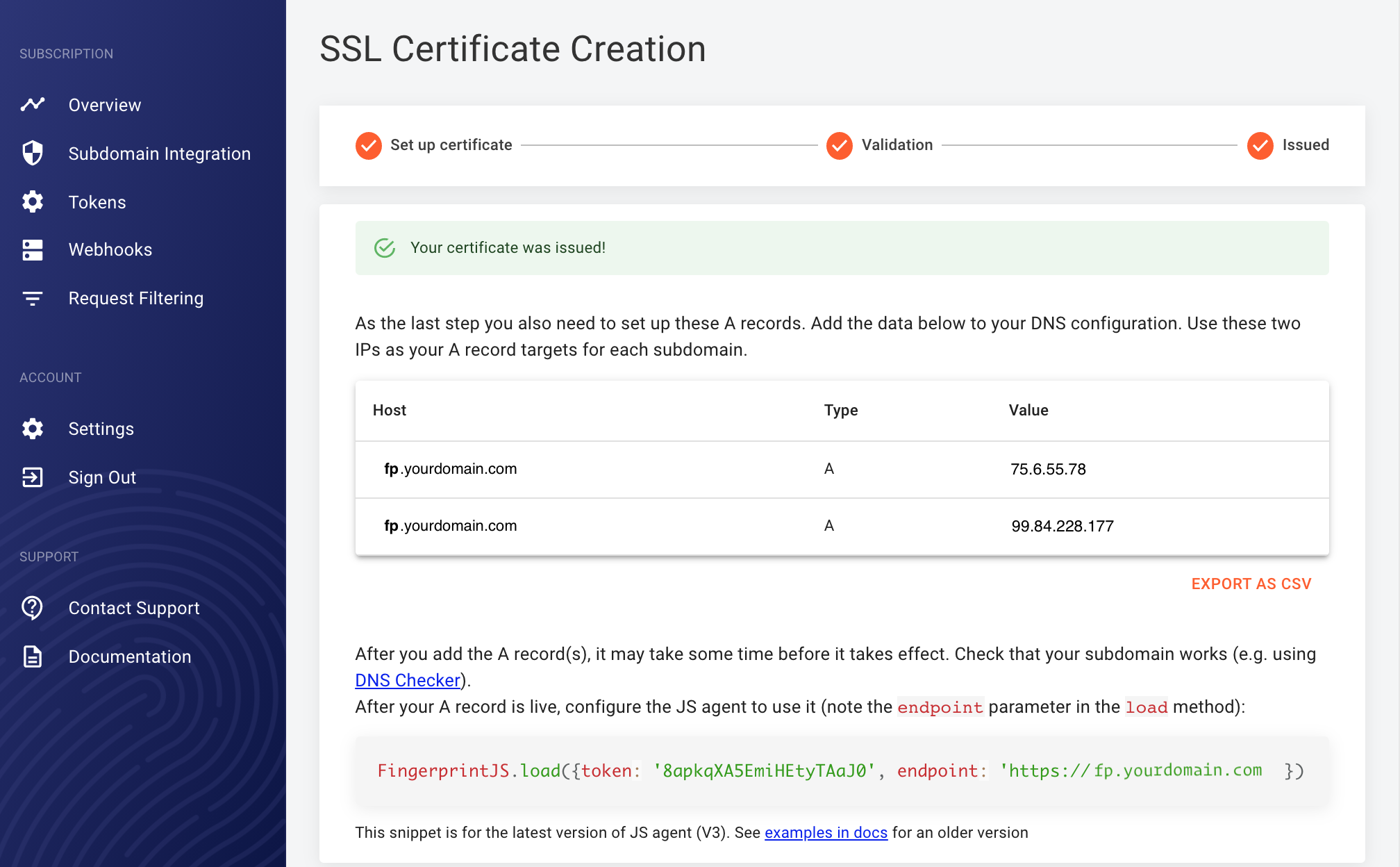This screenshot has width=1400, height=867.
Task: Navigate to Webhooks
Action: coord(110,249)
